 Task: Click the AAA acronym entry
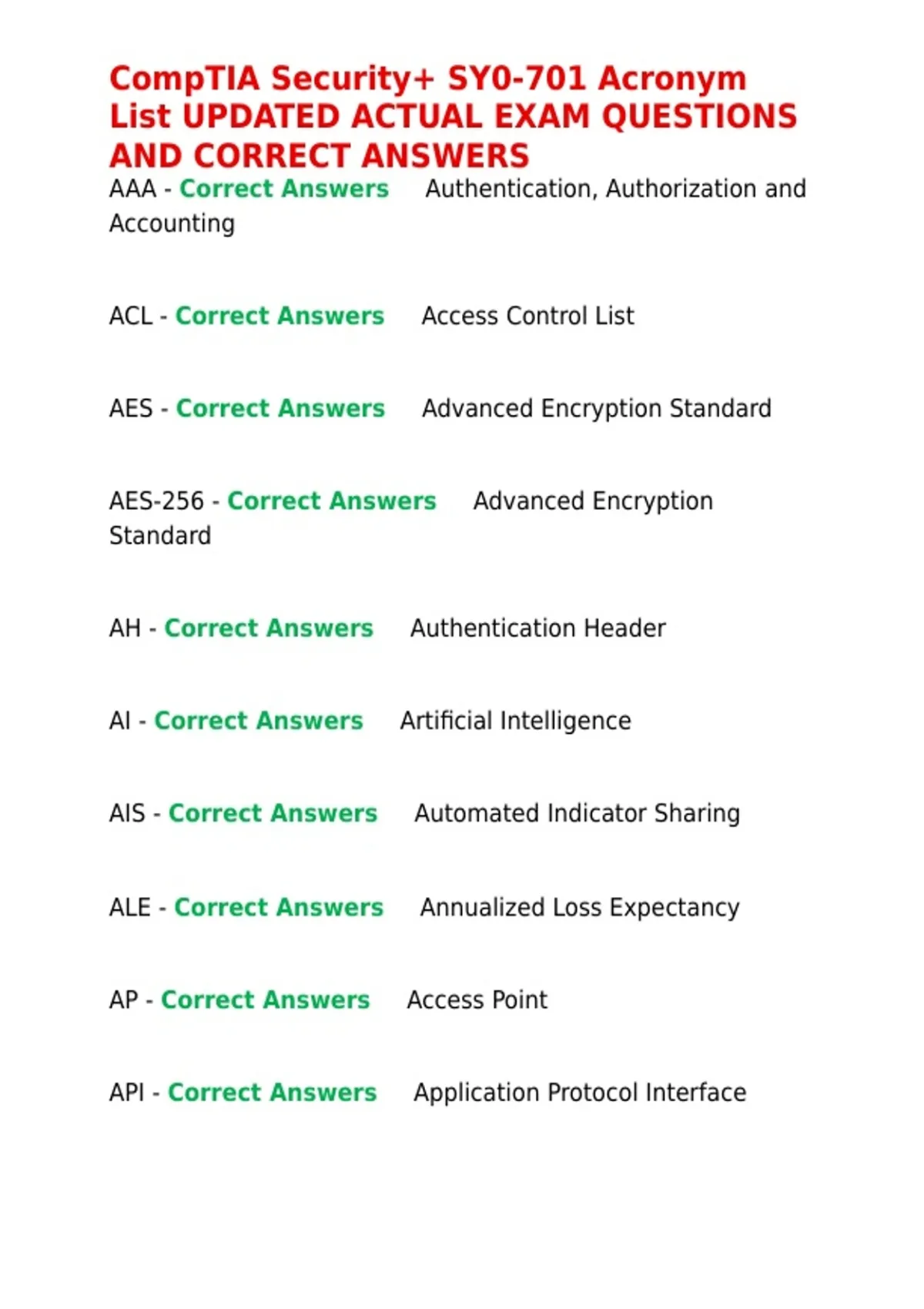click(x=132, y=189)
